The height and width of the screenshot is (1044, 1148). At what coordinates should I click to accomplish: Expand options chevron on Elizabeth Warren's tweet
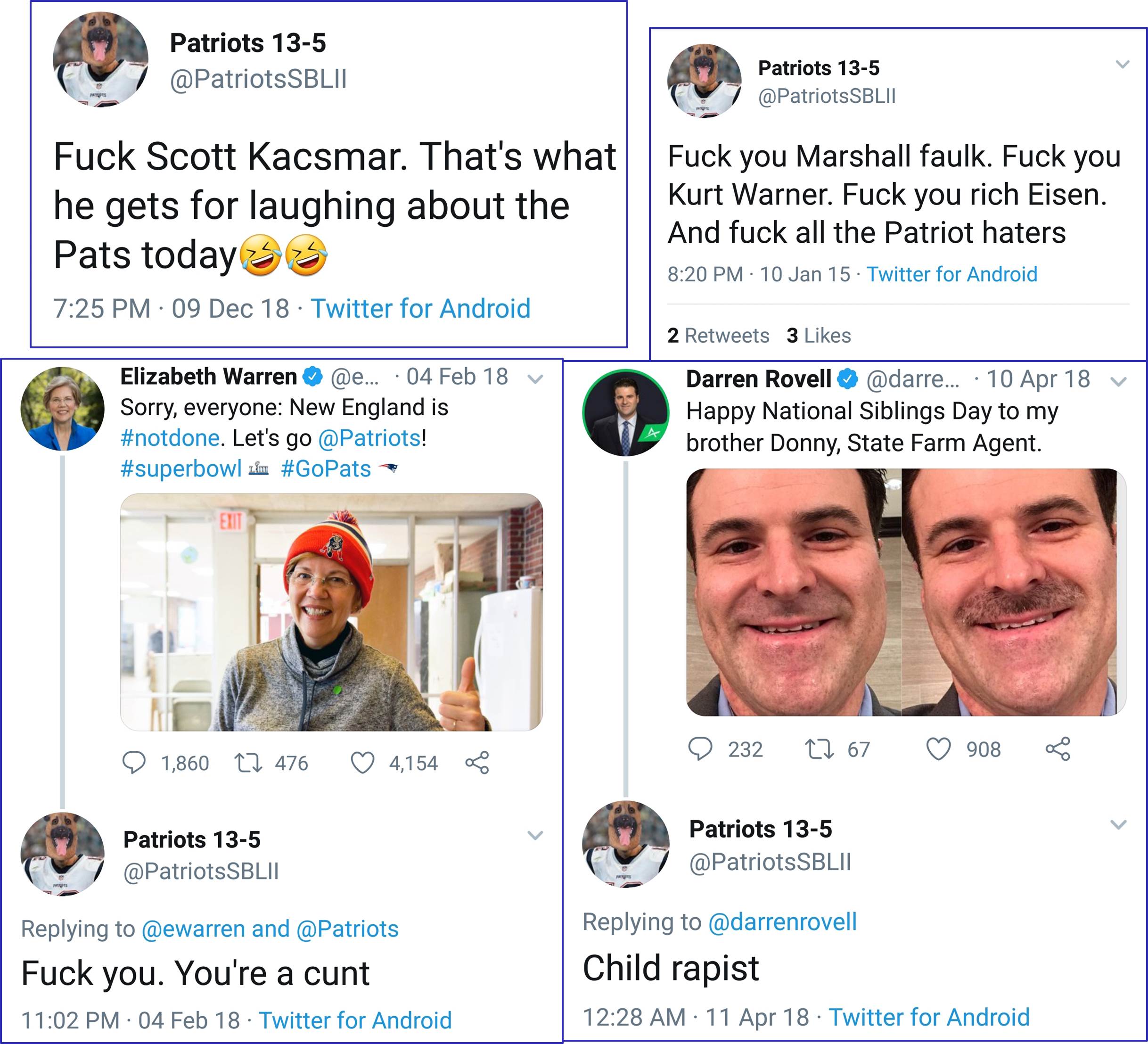(x=535, y=379)
